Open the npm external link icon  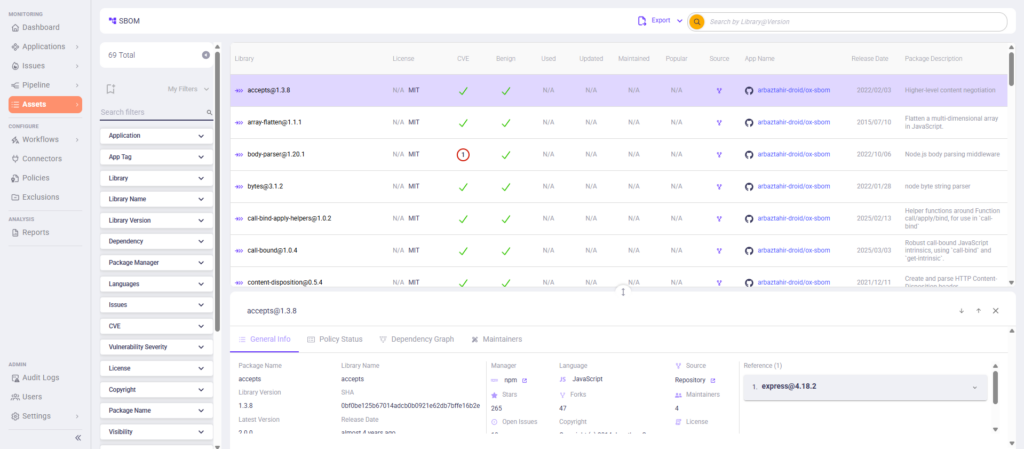pos(524,380)
